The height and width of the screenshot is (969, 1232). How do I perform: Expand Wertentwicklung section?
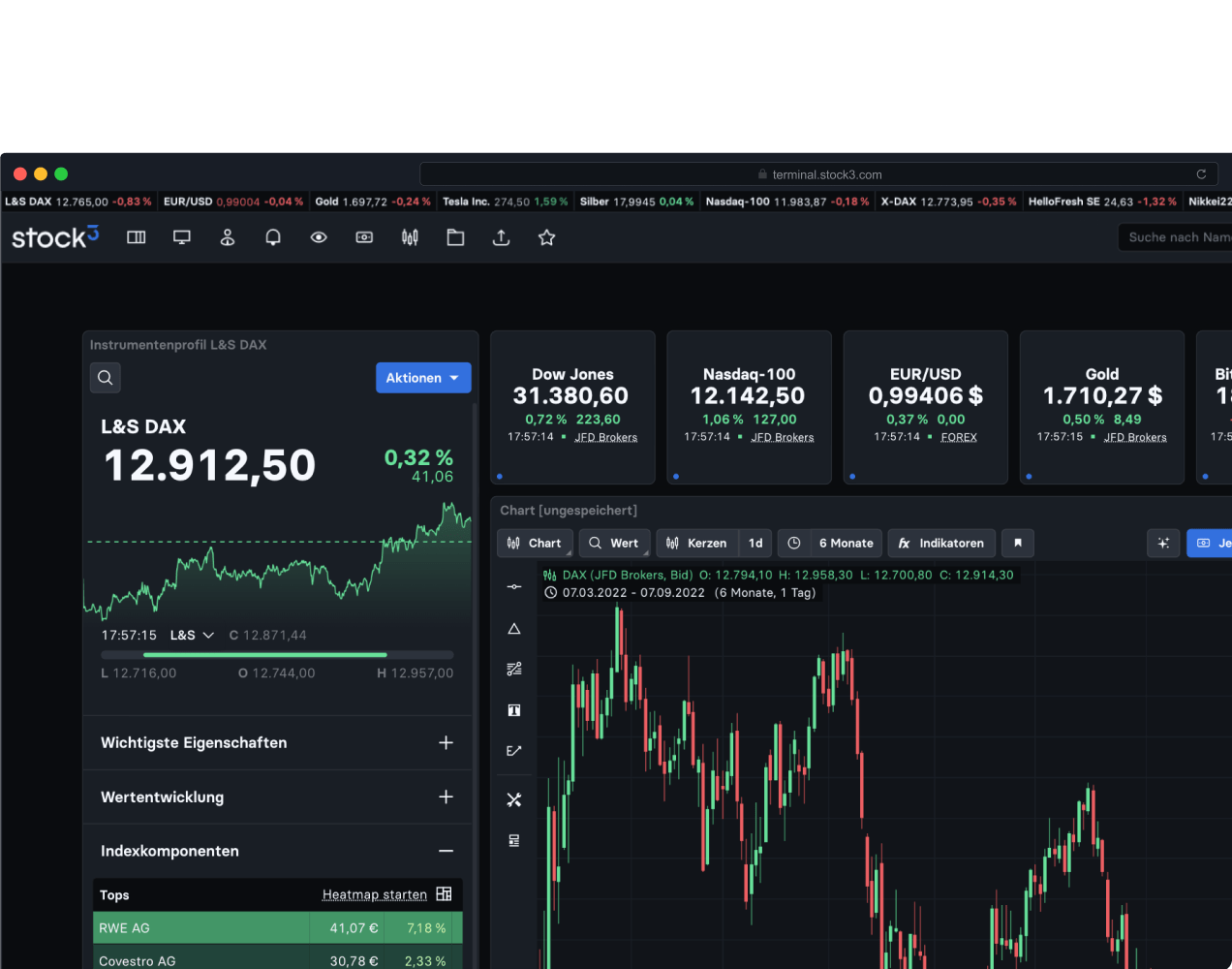(x=277, y=797)
